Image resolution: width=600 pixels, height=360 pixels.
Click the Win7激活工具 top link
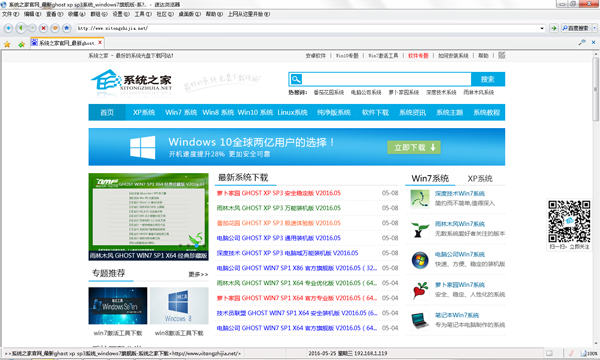click(383, 55)
